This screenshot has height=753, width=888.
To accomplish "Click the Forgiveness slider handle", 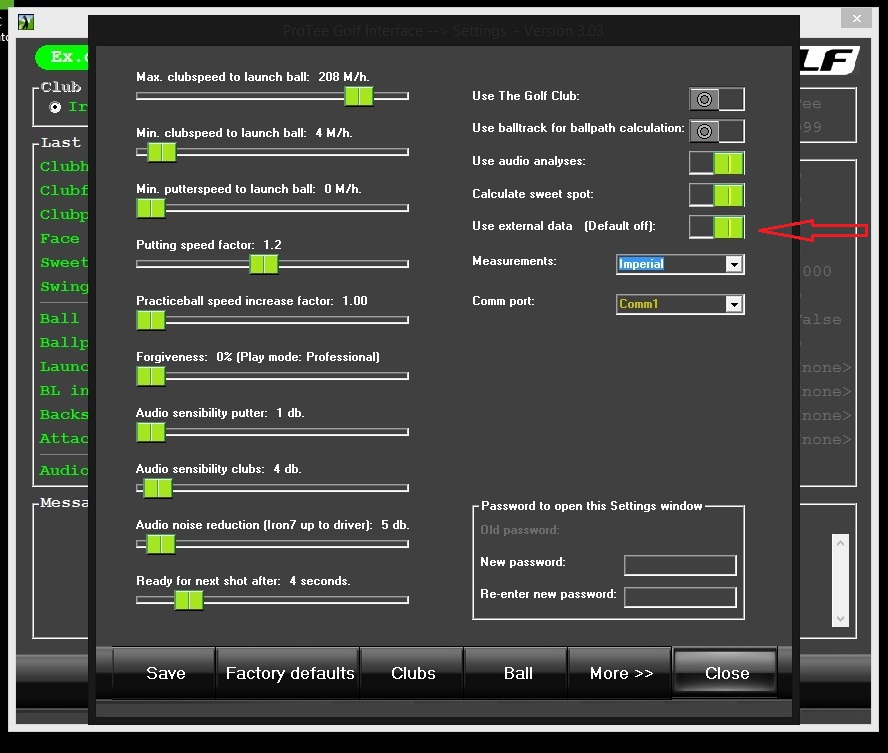I will pos(150,376).
